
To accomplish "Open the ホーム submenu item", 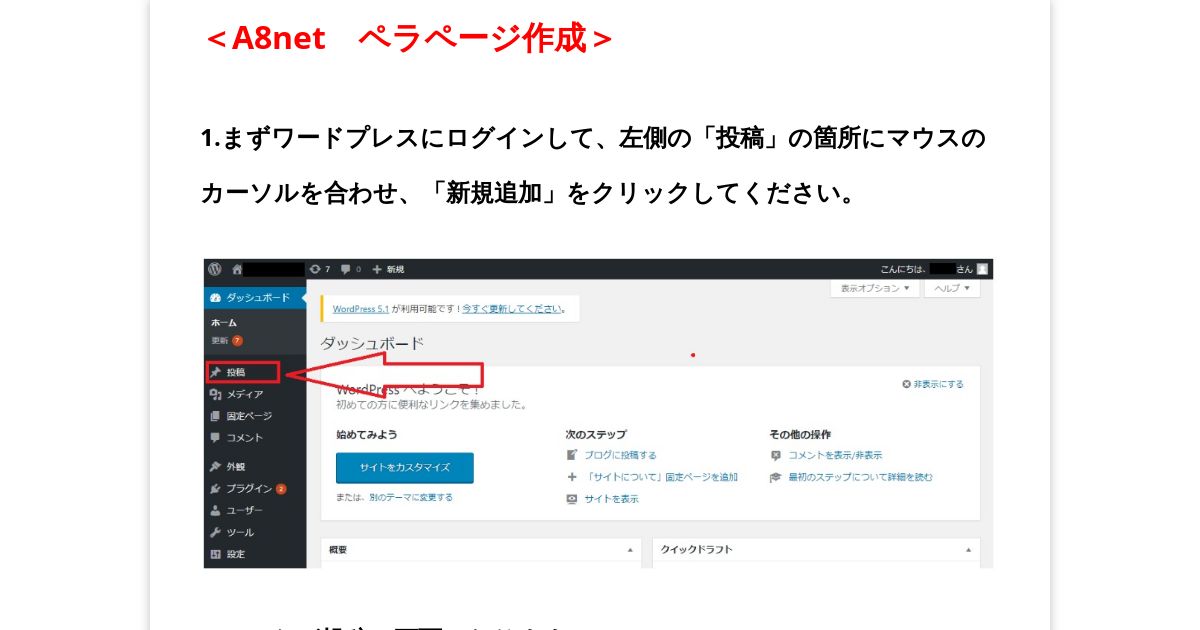I will tap(224, 323).
